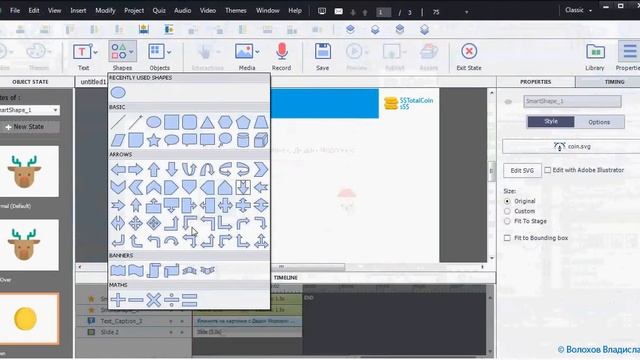Choose the Original size option

coord(507,201)
